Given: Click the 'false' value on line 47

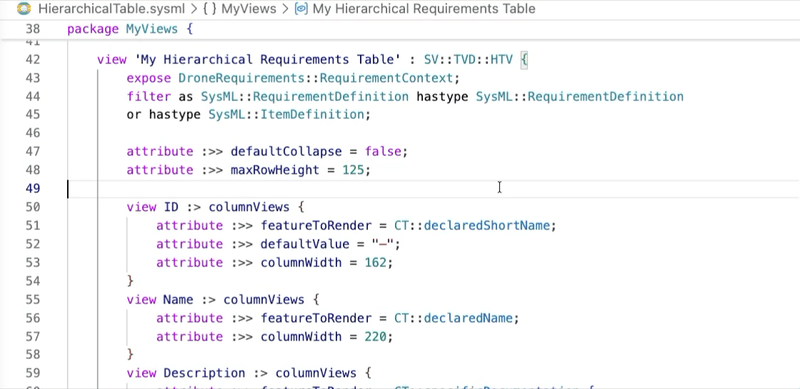Looking at the screenshot, I should [x=383, y=152].
